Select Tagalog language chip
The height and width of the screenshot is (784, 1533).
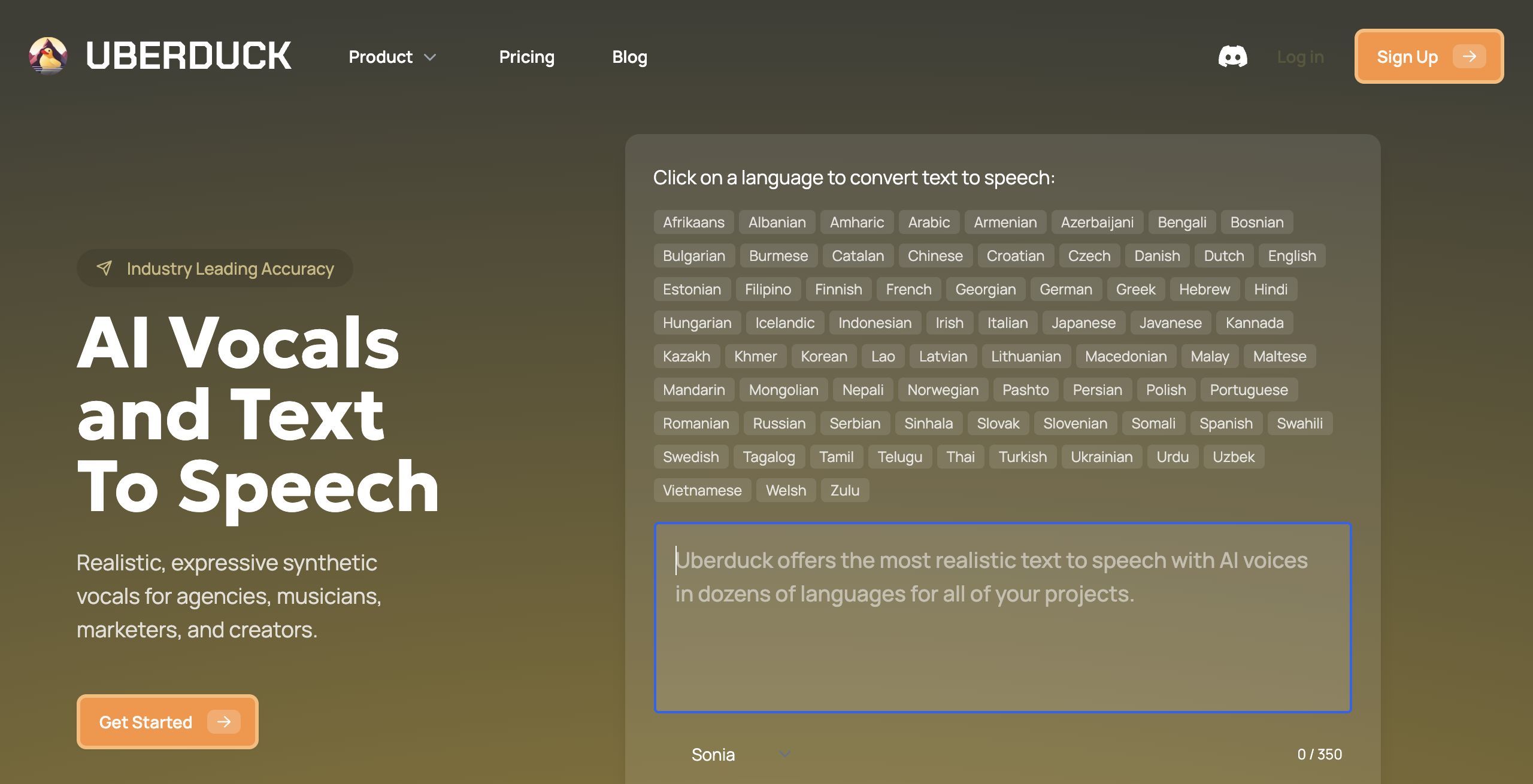[769, 457]
